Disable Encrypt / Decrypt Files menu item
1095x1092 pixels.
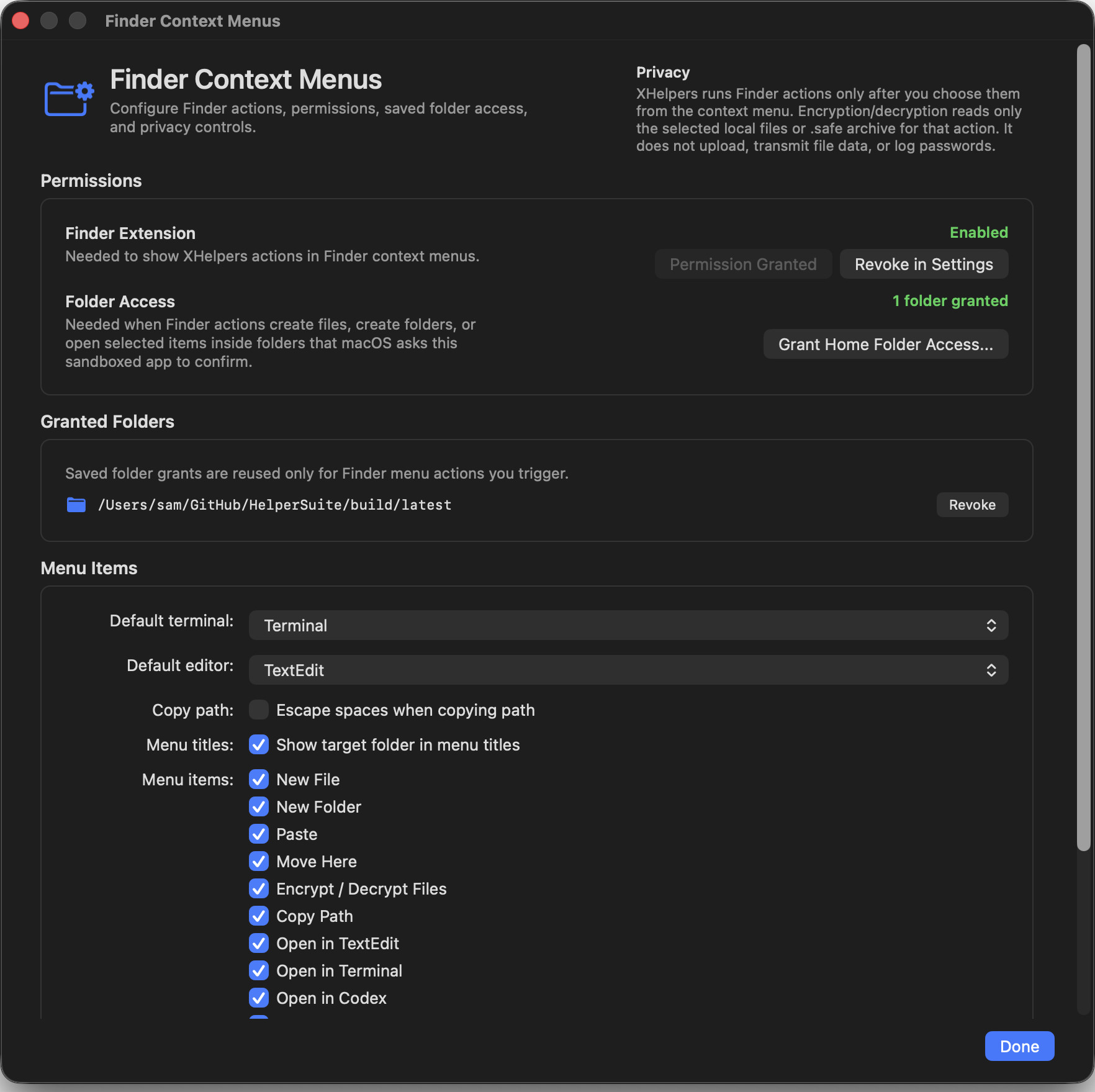click(x=259, y=888)
